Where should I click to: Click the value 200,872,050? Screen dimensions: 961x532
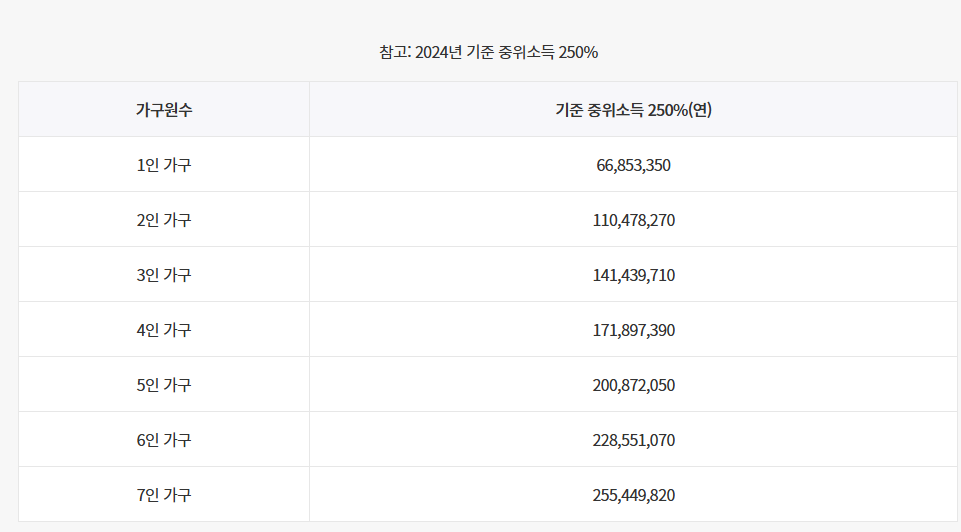[x=633, y=385]
